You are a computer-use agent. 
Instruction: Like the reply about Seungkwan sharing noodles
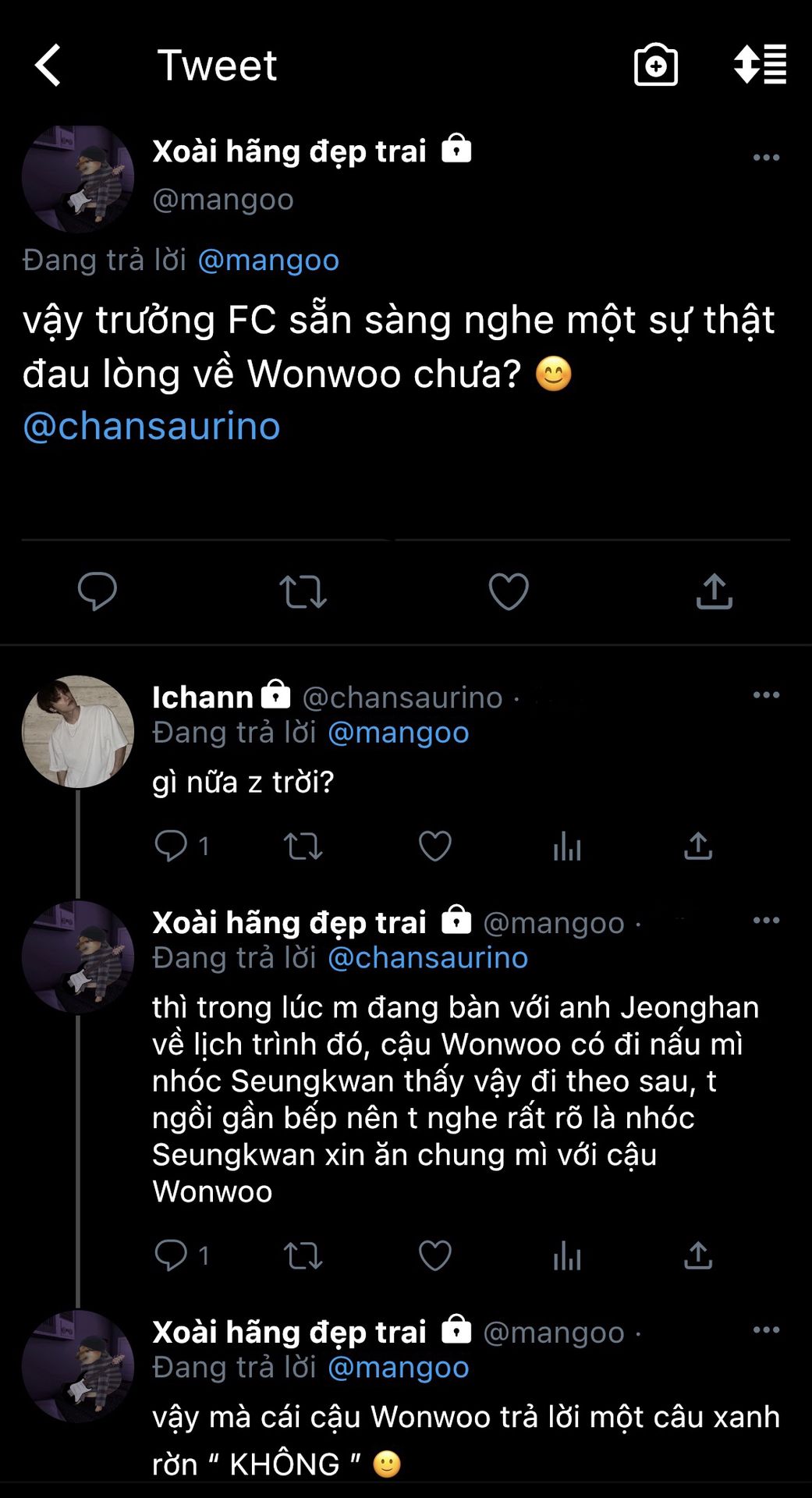[x=435, y=1255]
